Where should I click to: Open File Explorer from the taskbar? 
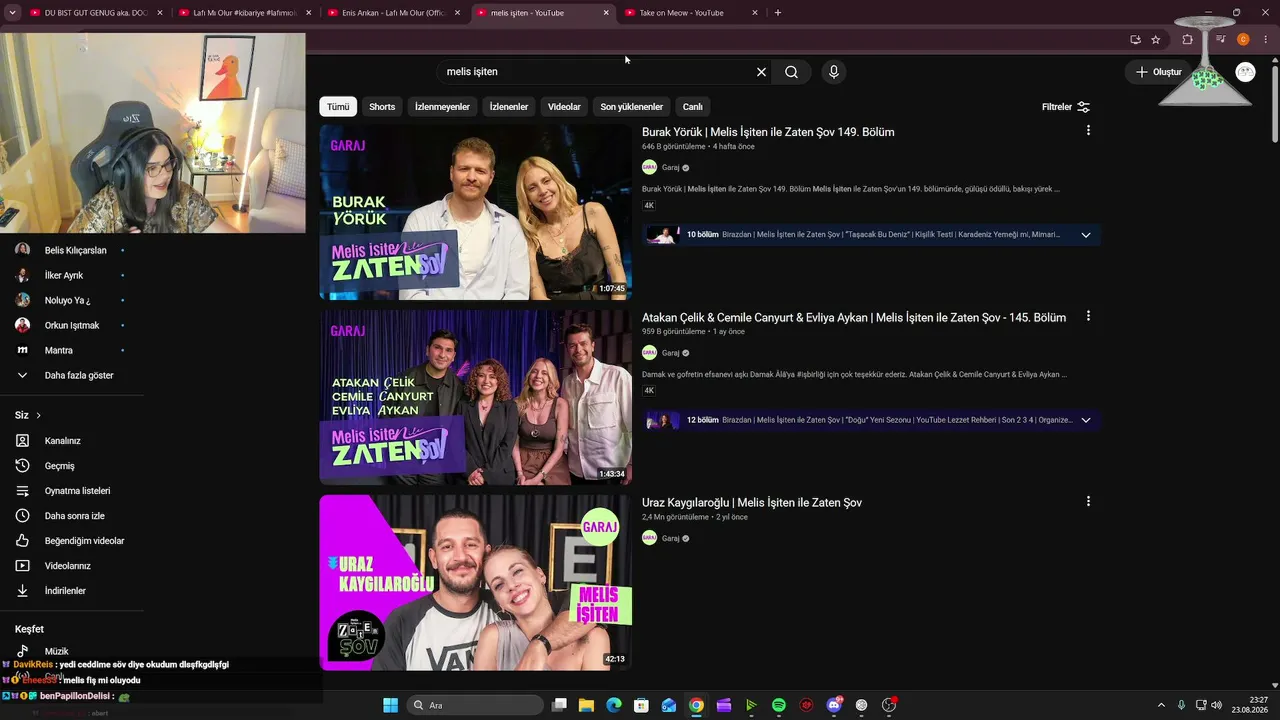tap(586, 705)
